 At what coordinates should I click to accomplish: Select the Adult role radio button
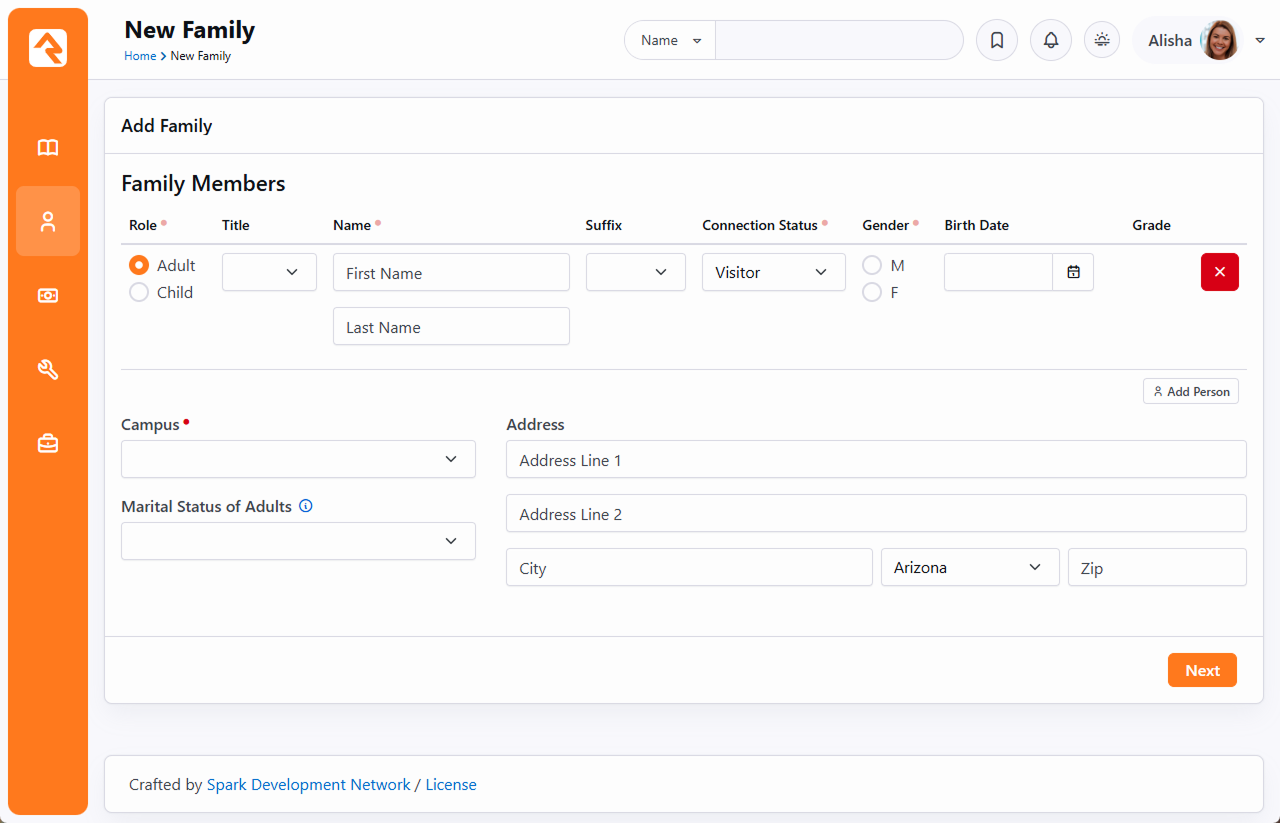(139, 266)
